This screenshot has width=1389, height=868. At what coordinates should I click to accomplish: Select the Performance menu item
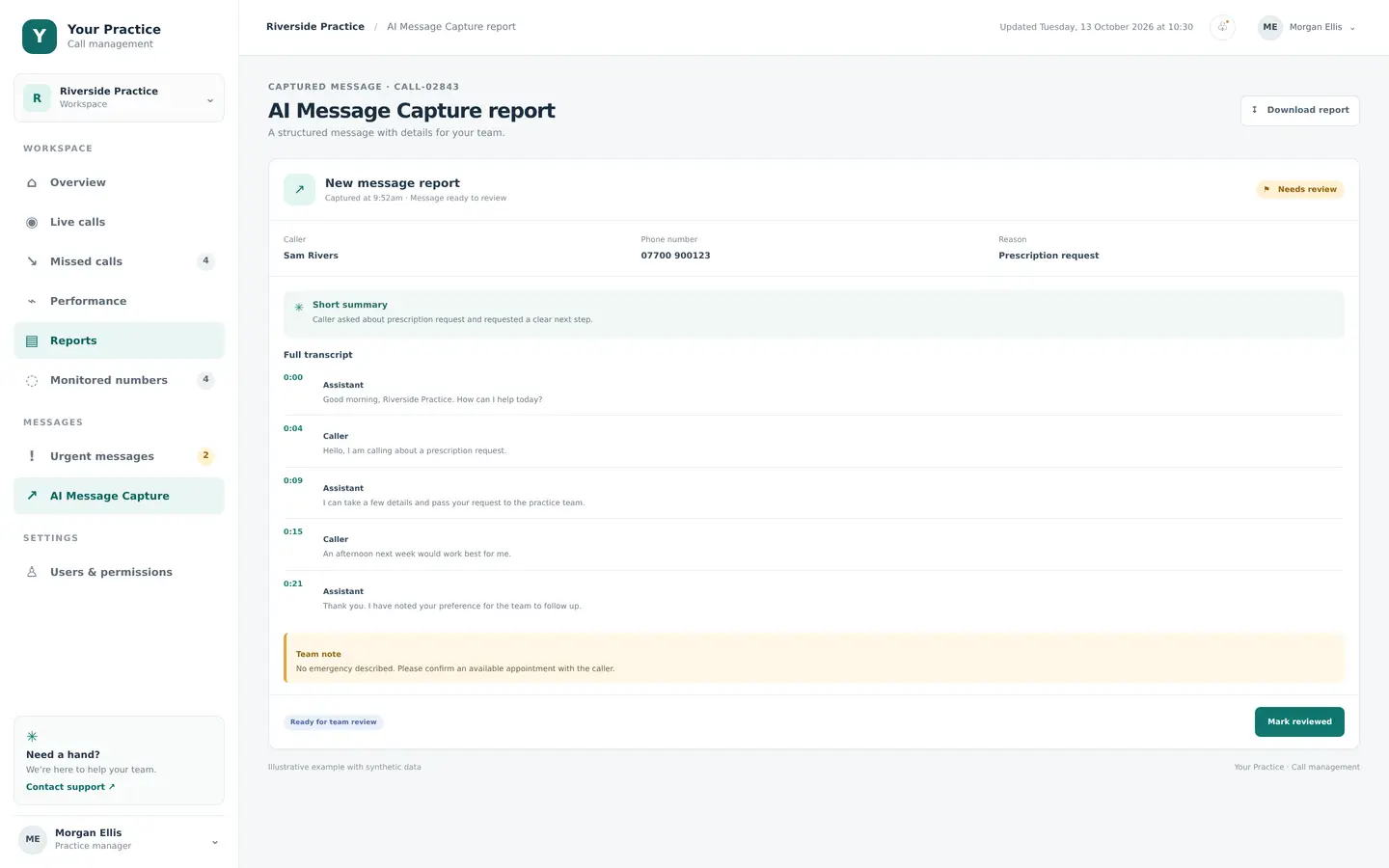pyautogui.click(x=119, y=301)
